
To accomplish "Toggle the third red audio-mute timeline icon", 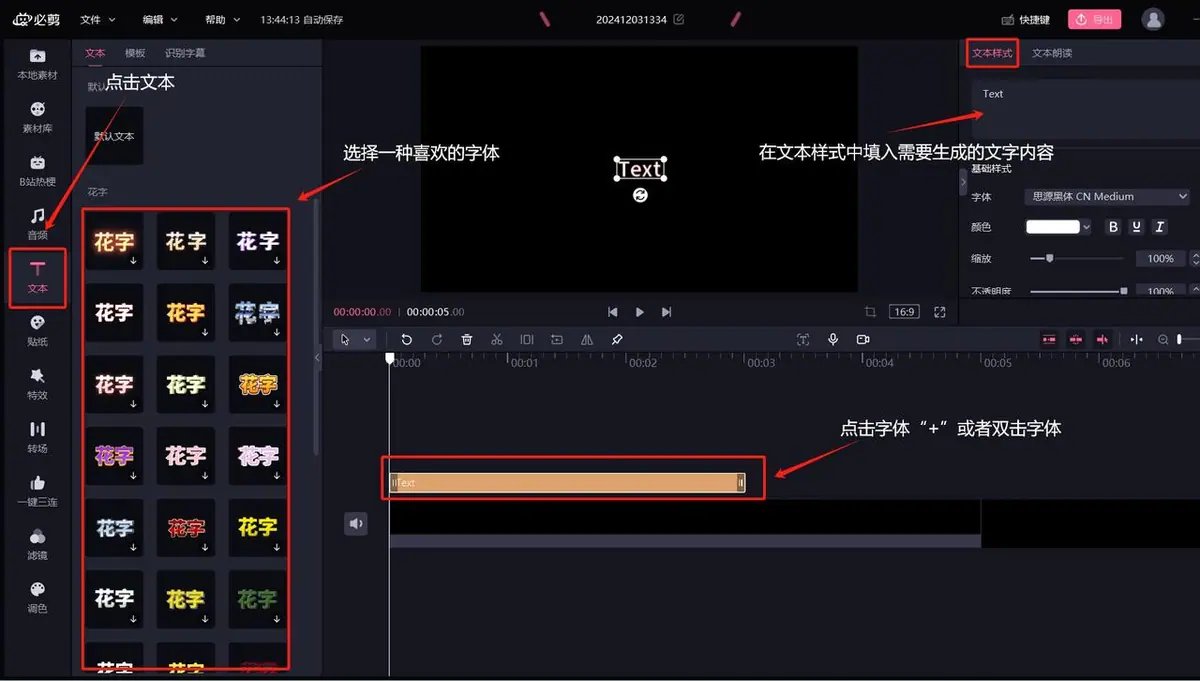I will click(x=1103, y=340).
